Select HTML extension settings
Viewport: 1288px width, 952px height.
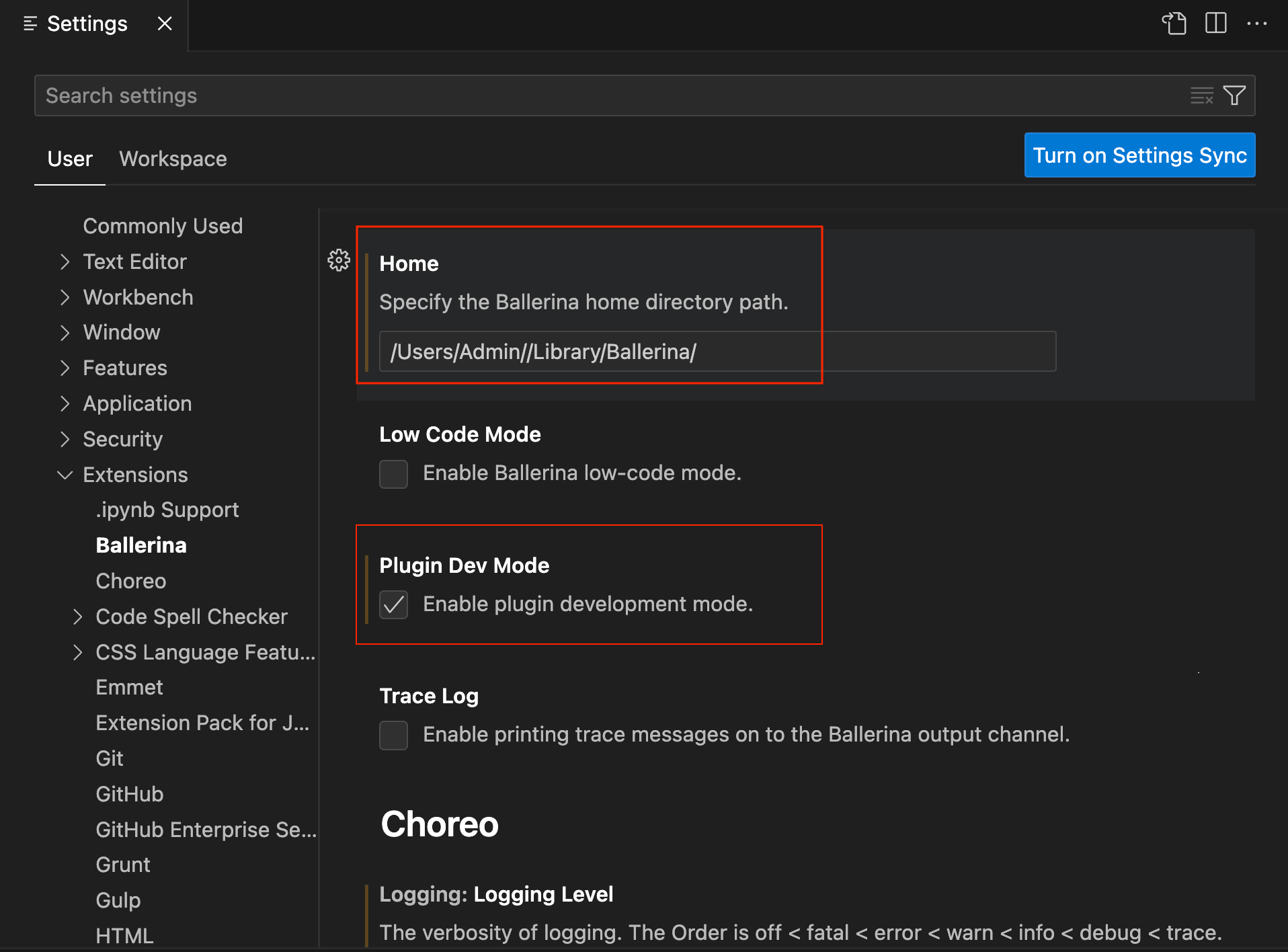[124, 936]
